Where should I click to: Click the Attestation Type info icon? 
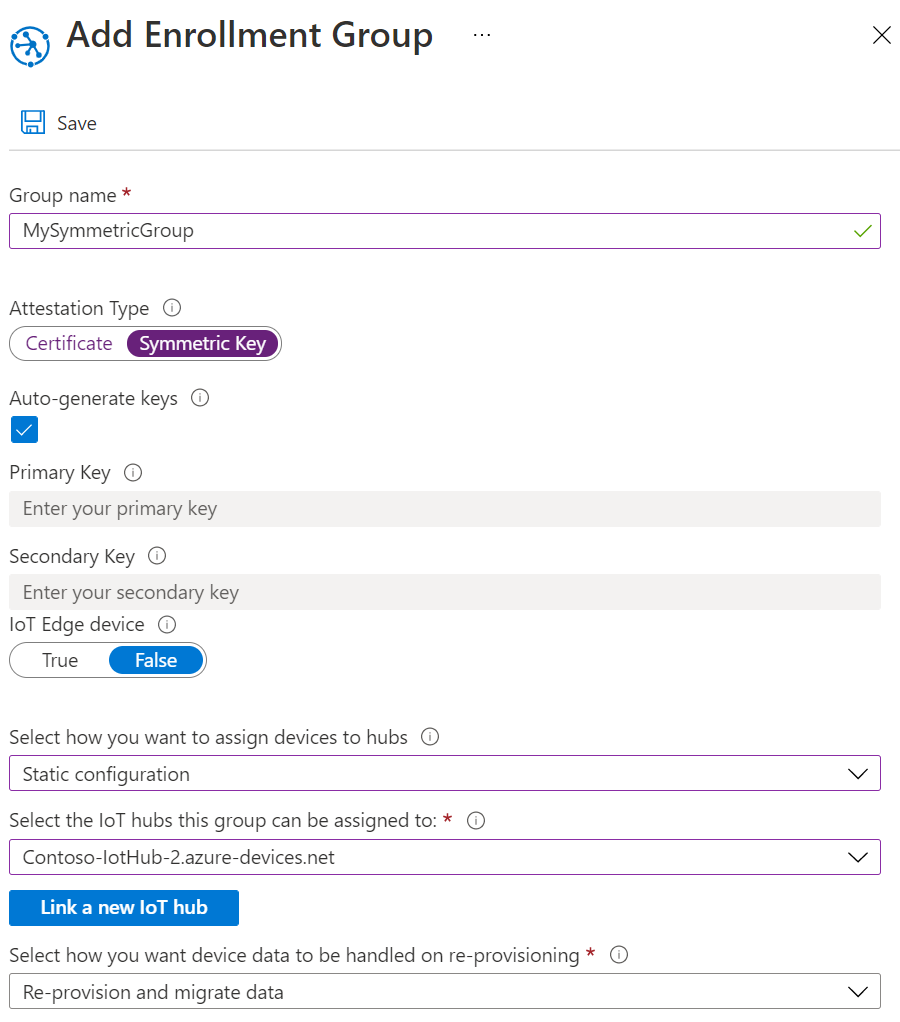pos(171,308)
